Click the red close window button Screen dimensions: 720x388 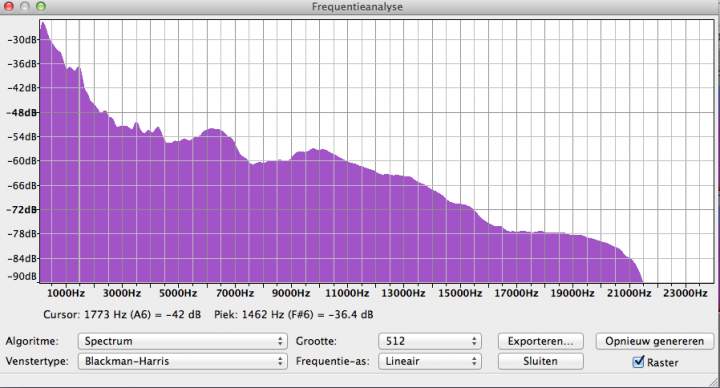9,6
